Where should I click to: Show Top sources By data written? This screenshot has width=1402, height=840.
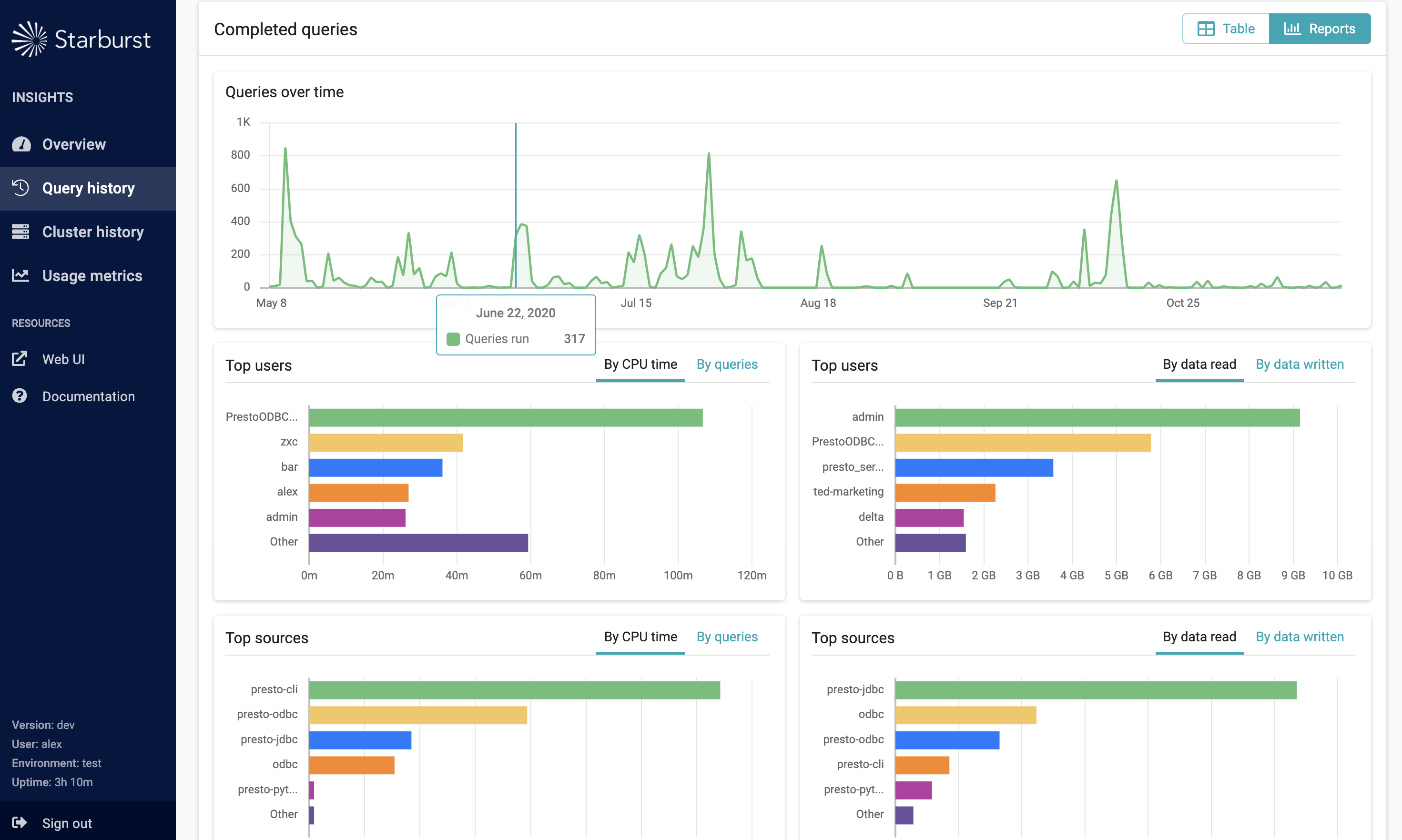pos(1299,637)
